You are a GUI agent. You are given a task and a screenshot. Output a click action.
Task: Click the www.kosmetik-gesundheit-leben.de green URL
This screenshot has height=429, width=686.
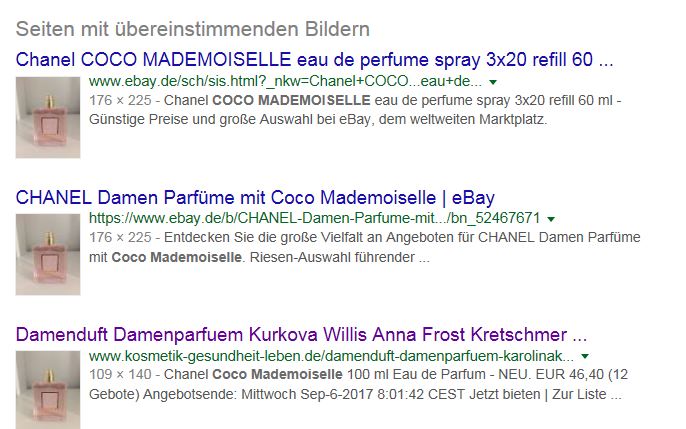[x=331, y=356]
